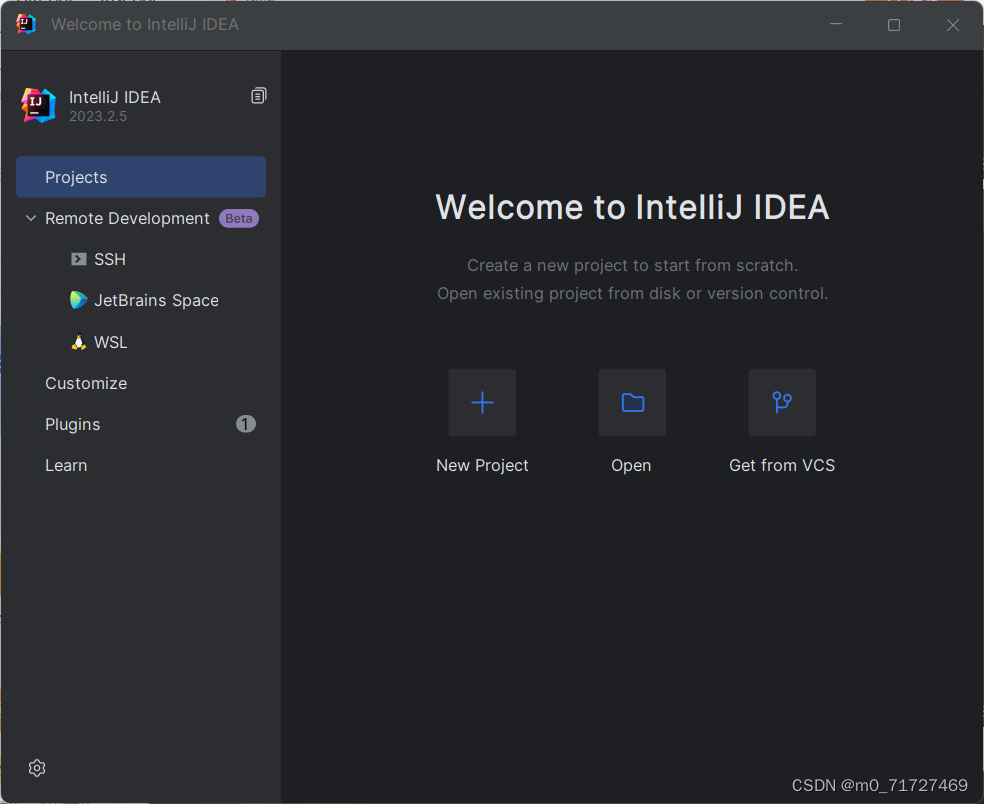Collapse the Remote Development section
The height and width of the screenshot is (804, 984).
(x=30, y=218)
